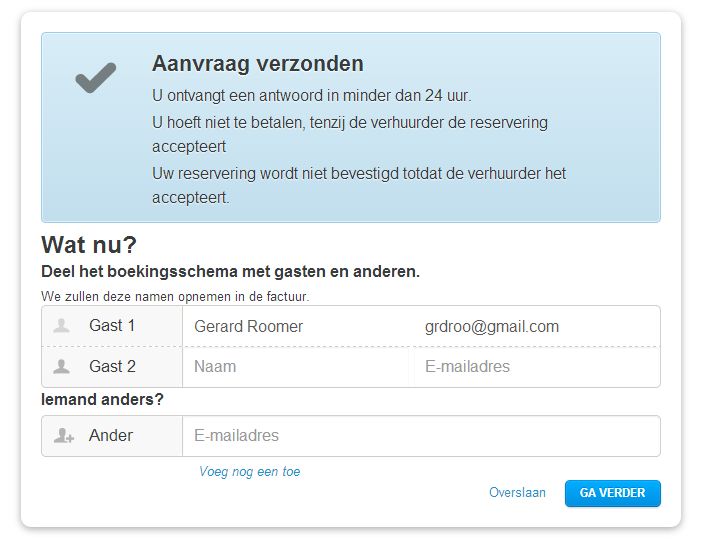
Task: Focus the Gast 1 name field with Gerard Roomer
Action: coord(296,326)
